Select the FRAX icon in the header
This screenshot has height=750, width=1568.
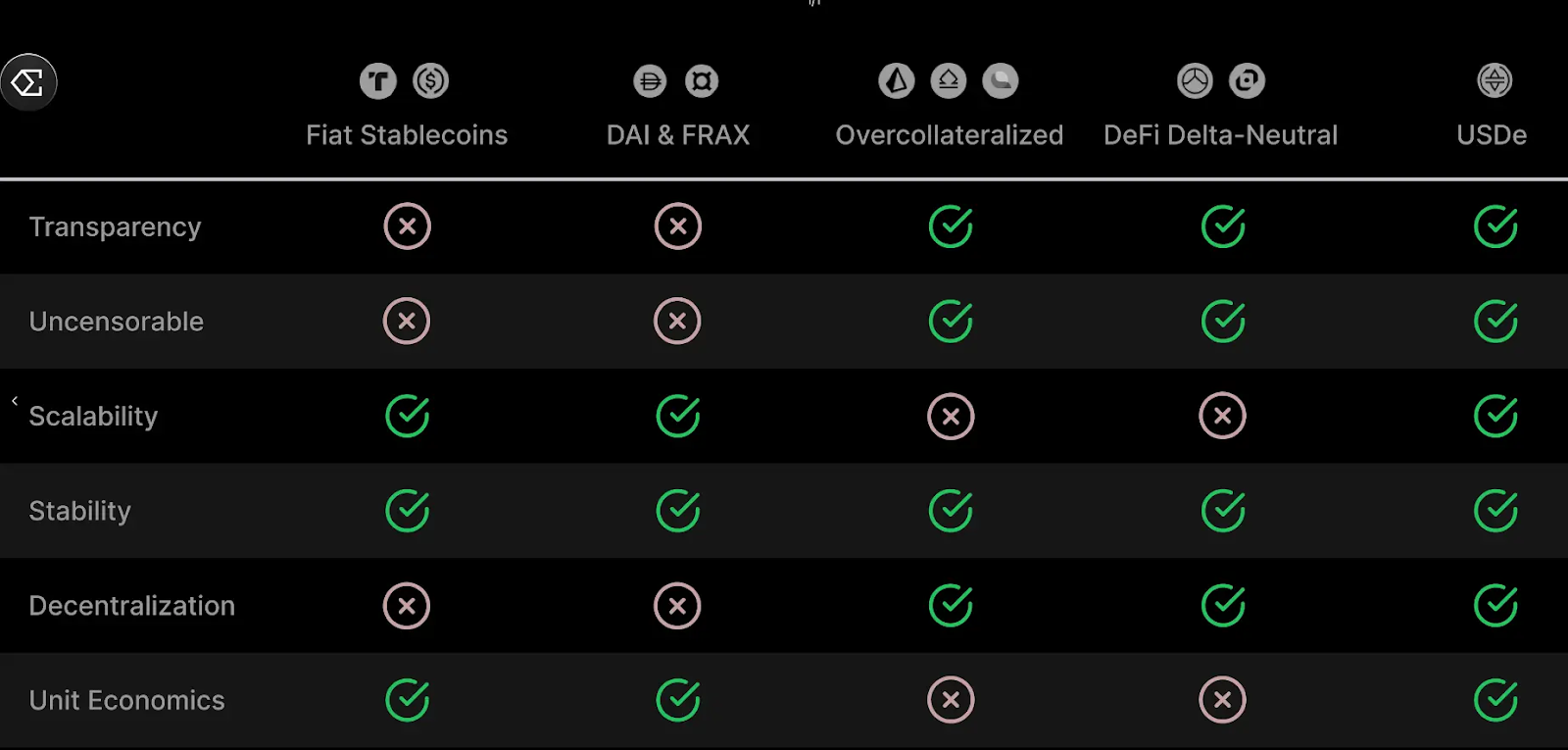coord(702,81)
